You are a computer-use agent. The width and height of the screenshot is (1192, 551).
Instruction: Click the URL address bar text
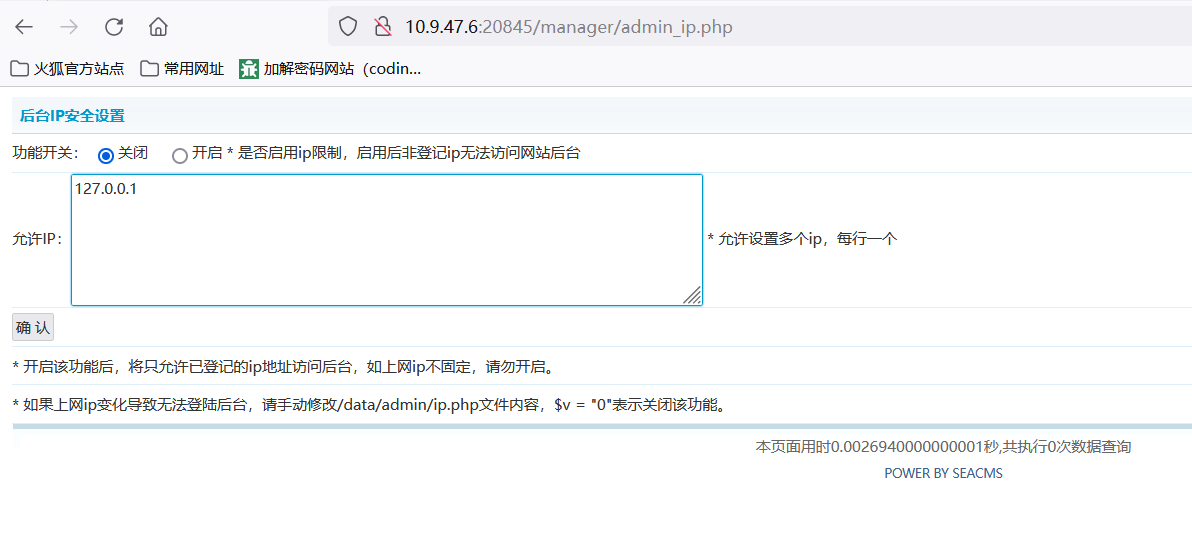click(x=569, y=28)
